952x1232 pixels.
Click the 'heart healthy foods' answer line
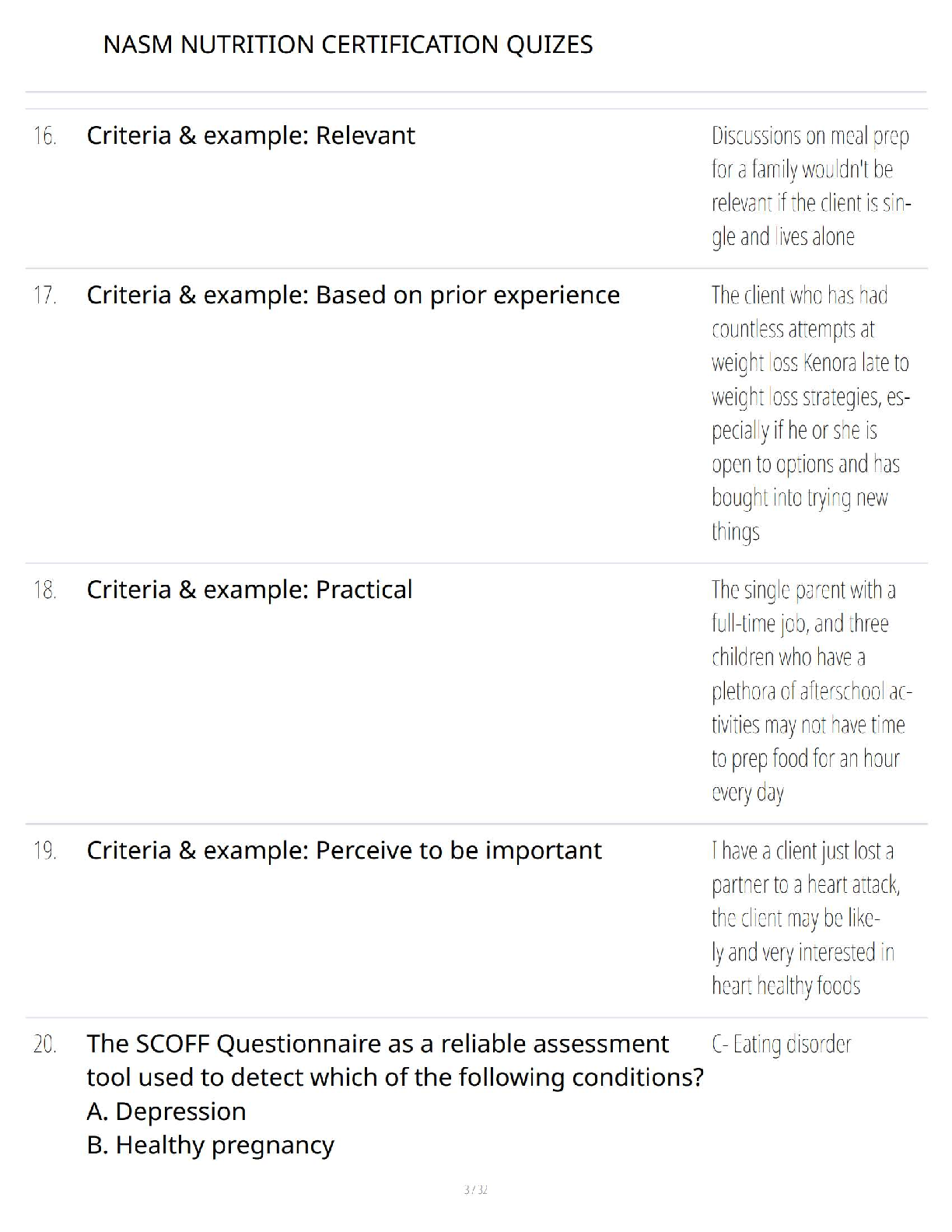tap(786, 986)
